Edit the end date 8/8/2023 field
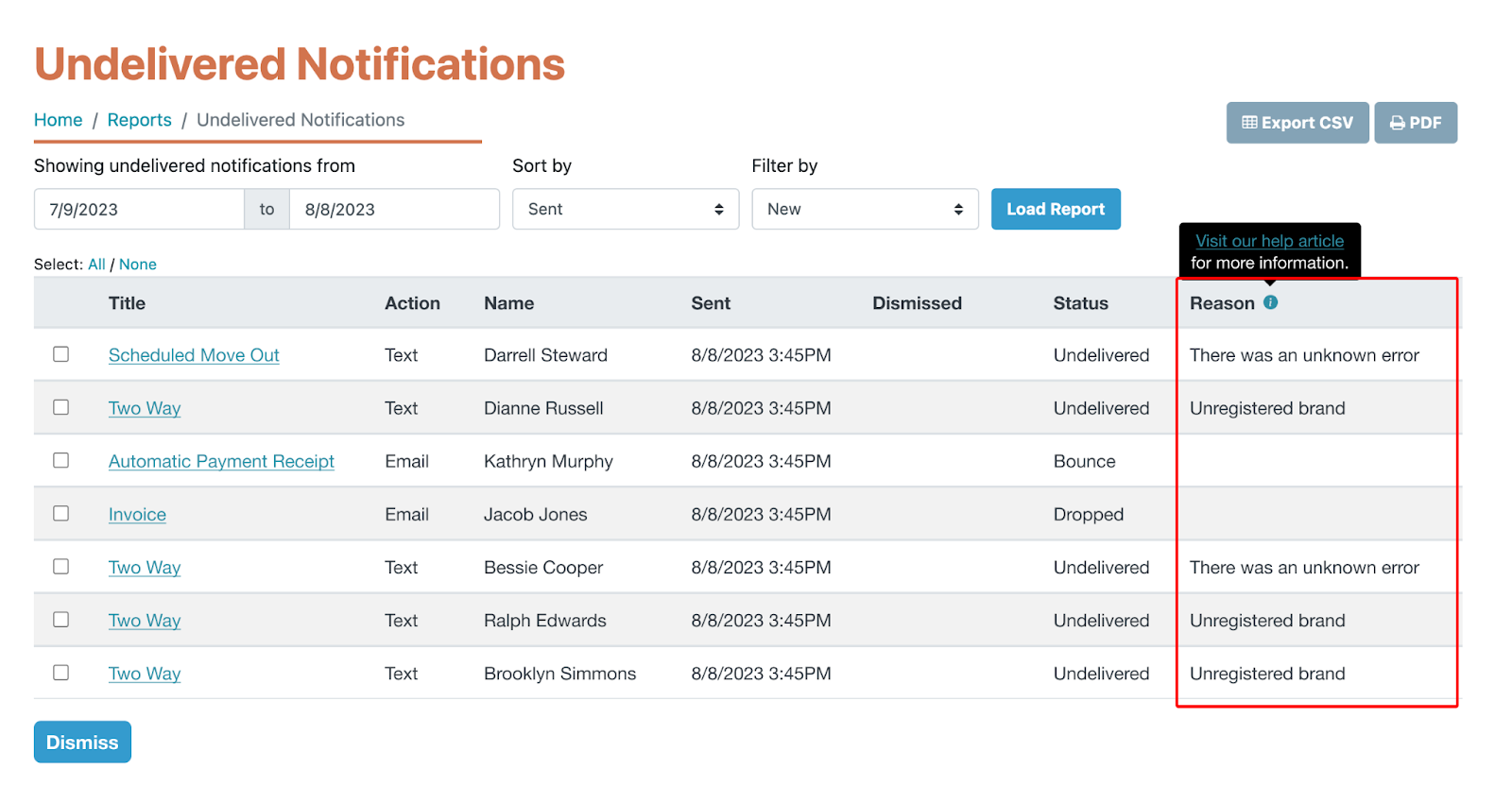Screen dimensions: 1512x786 pyautogui.click(x=394, y=209)
